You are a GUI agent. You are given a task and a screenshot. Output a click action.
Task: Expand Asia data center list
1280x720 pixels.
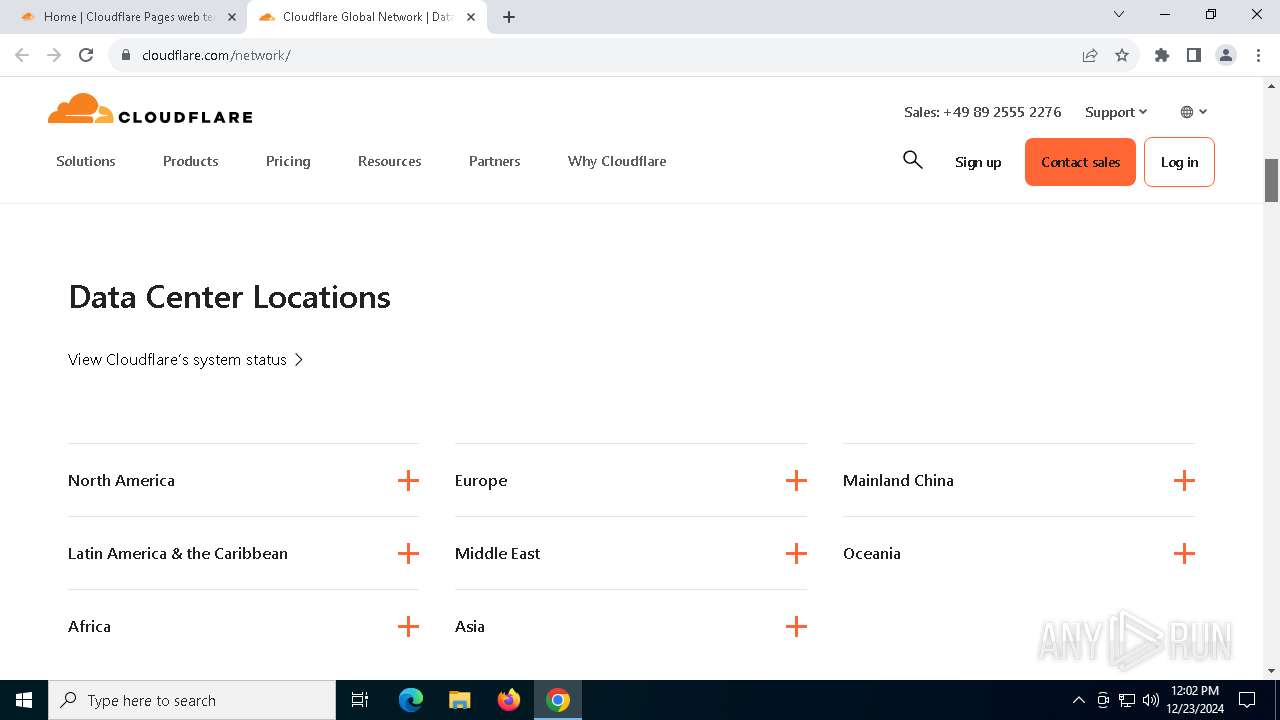point(631,627)
